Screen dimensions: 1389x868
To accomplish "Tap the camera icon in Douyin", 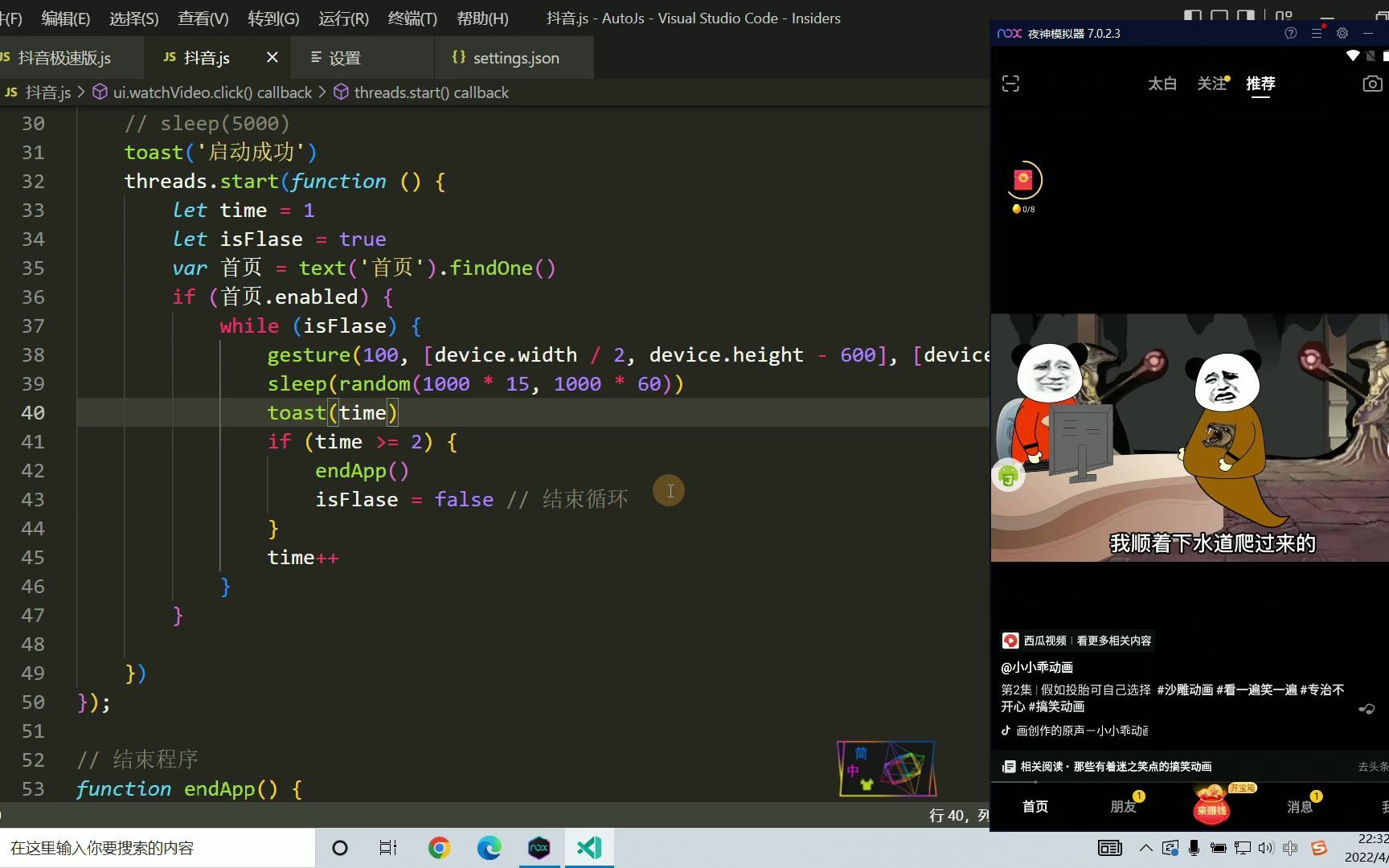I will point(1373,84).
